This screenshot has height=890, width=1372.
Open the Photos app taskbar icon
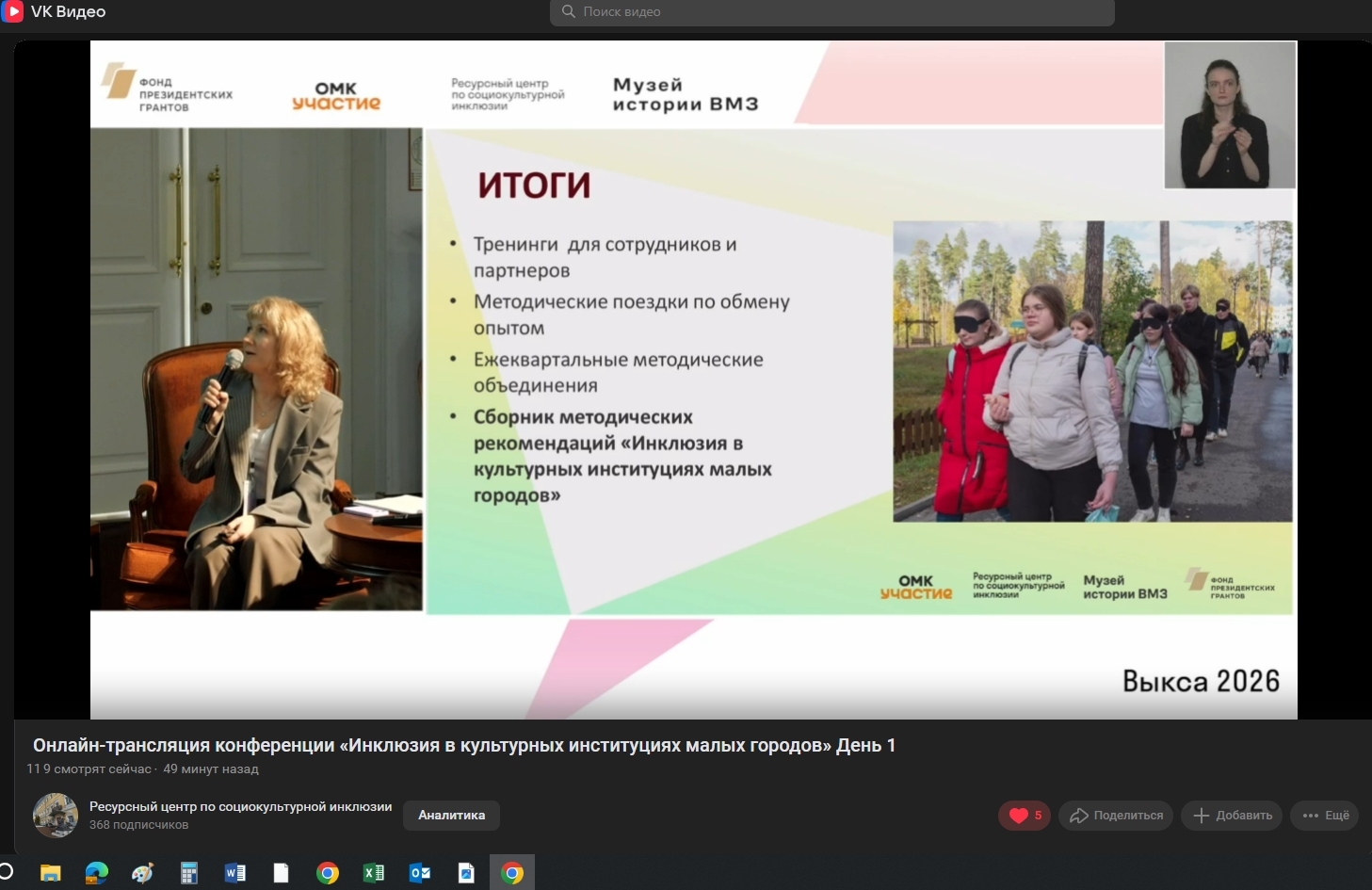466,873
